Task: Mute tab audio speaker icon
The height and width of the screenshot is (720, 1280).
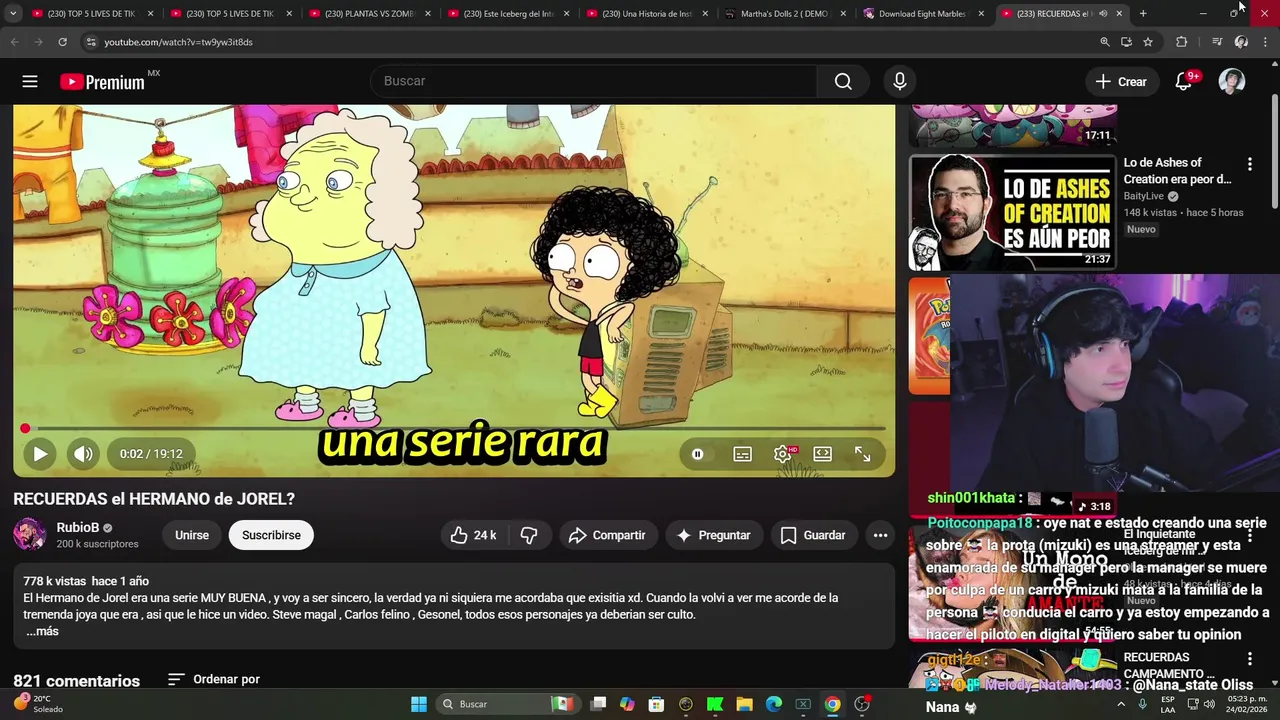Action: pos(1103,14)
